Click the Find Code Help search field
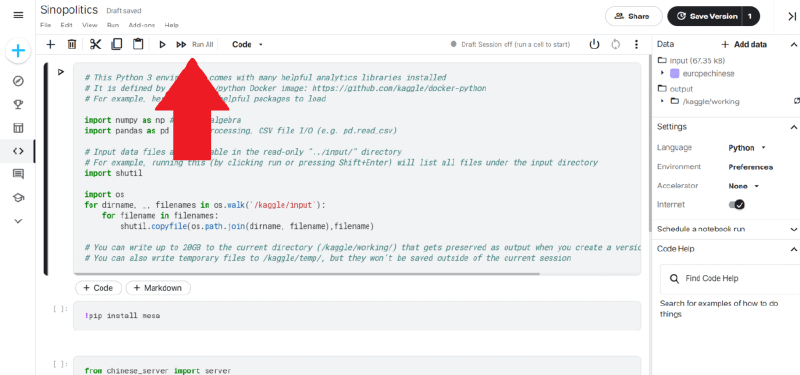The width and height of the screenshot is (800, 375). (730, 279)
